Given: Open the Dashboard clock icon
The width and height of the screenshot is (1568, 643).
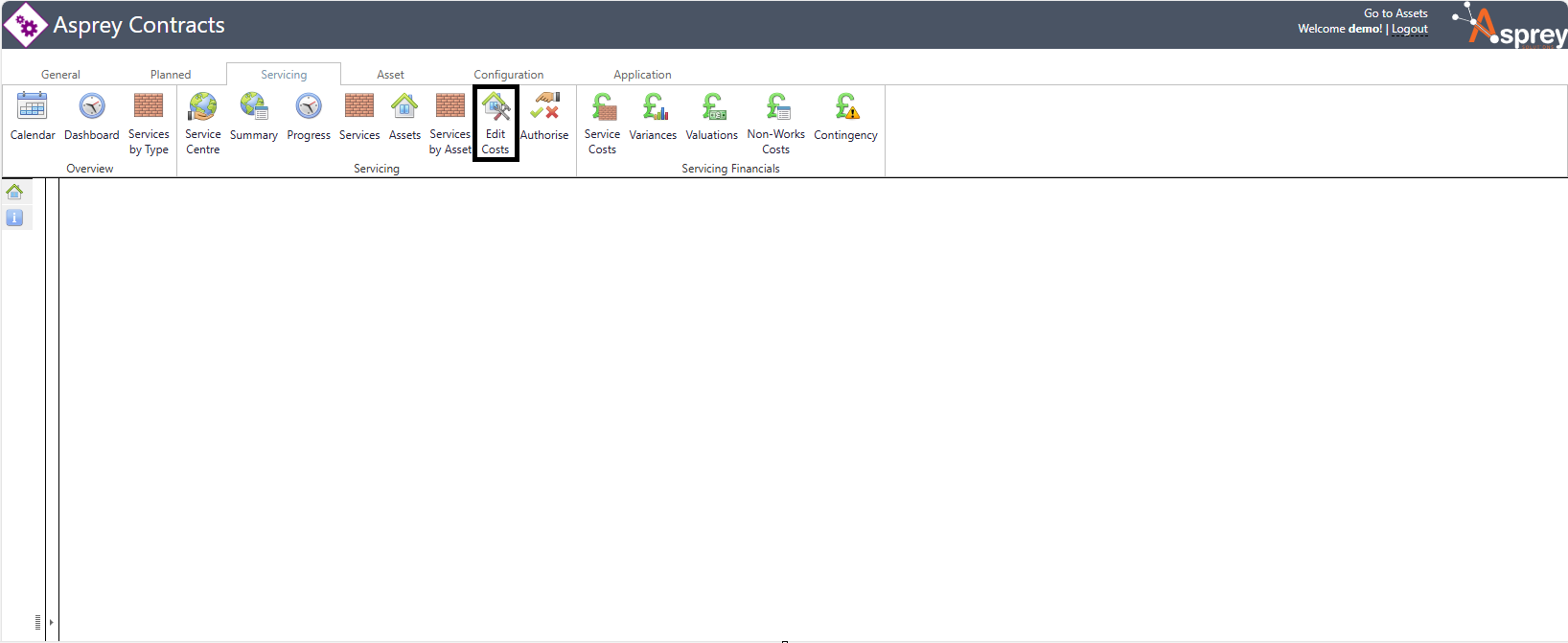Looking at the screenshot, I should click(x=92, y=106).
